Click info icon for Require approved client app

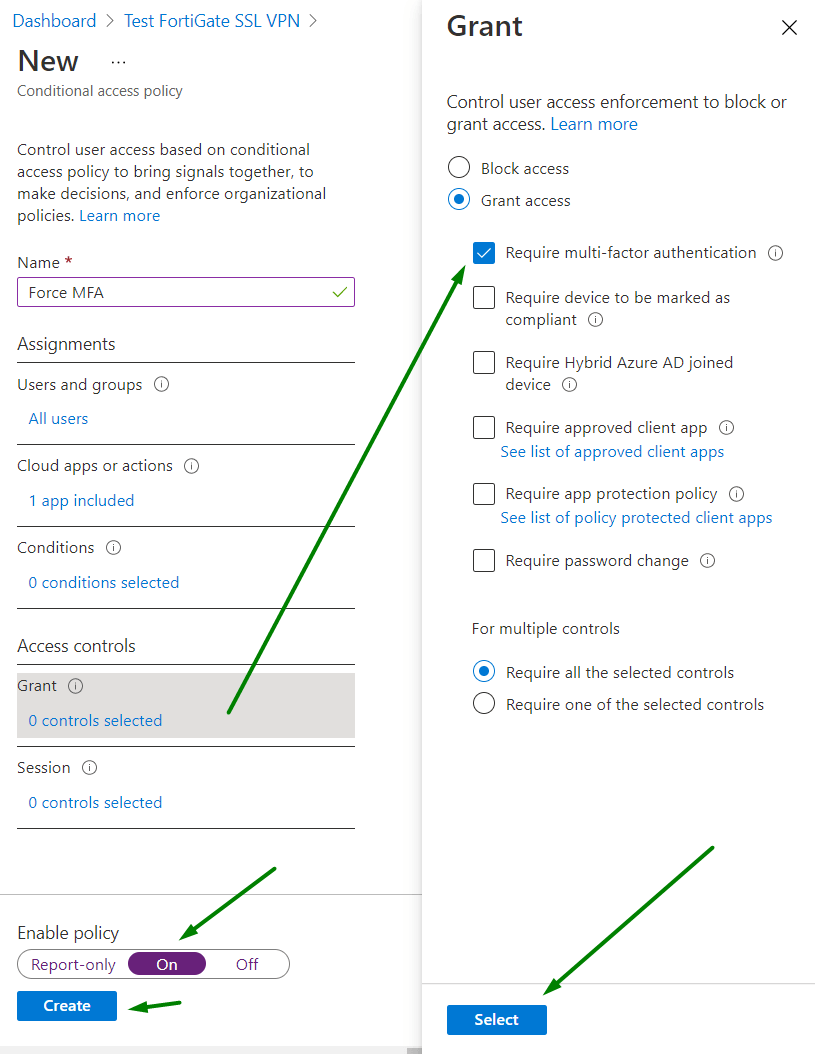pyautogui.click(x=727, y=428)
